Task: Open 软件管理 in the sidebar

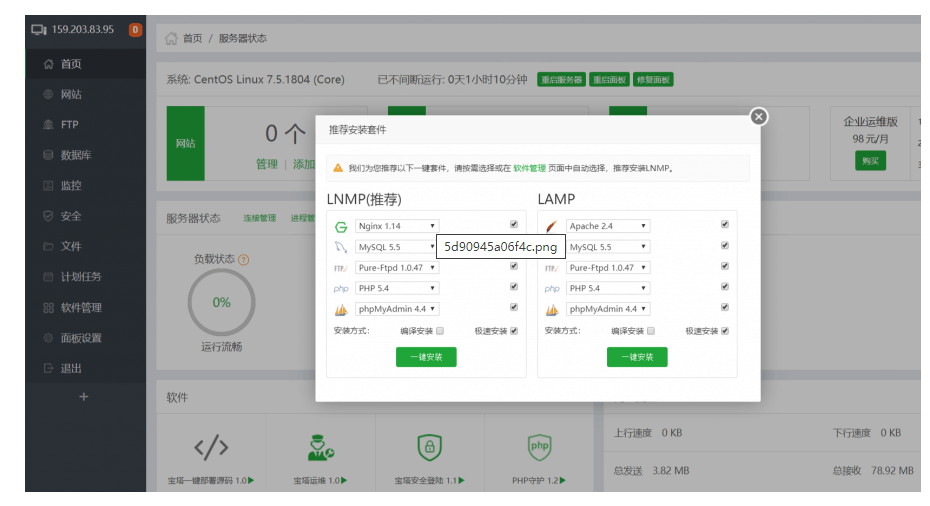Action: [81, 307]
